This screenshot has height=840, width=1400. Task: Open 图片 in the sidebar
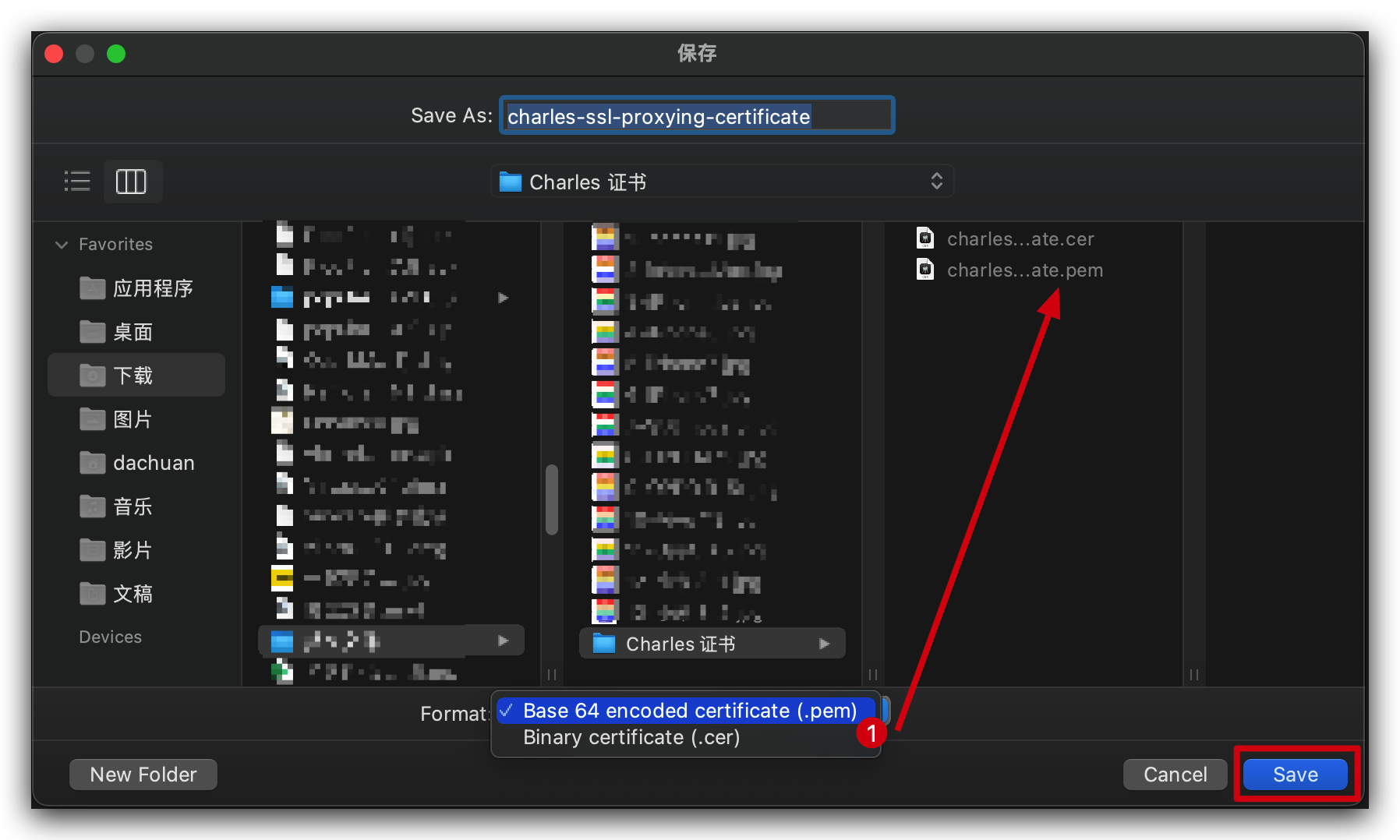coord(136,419)
